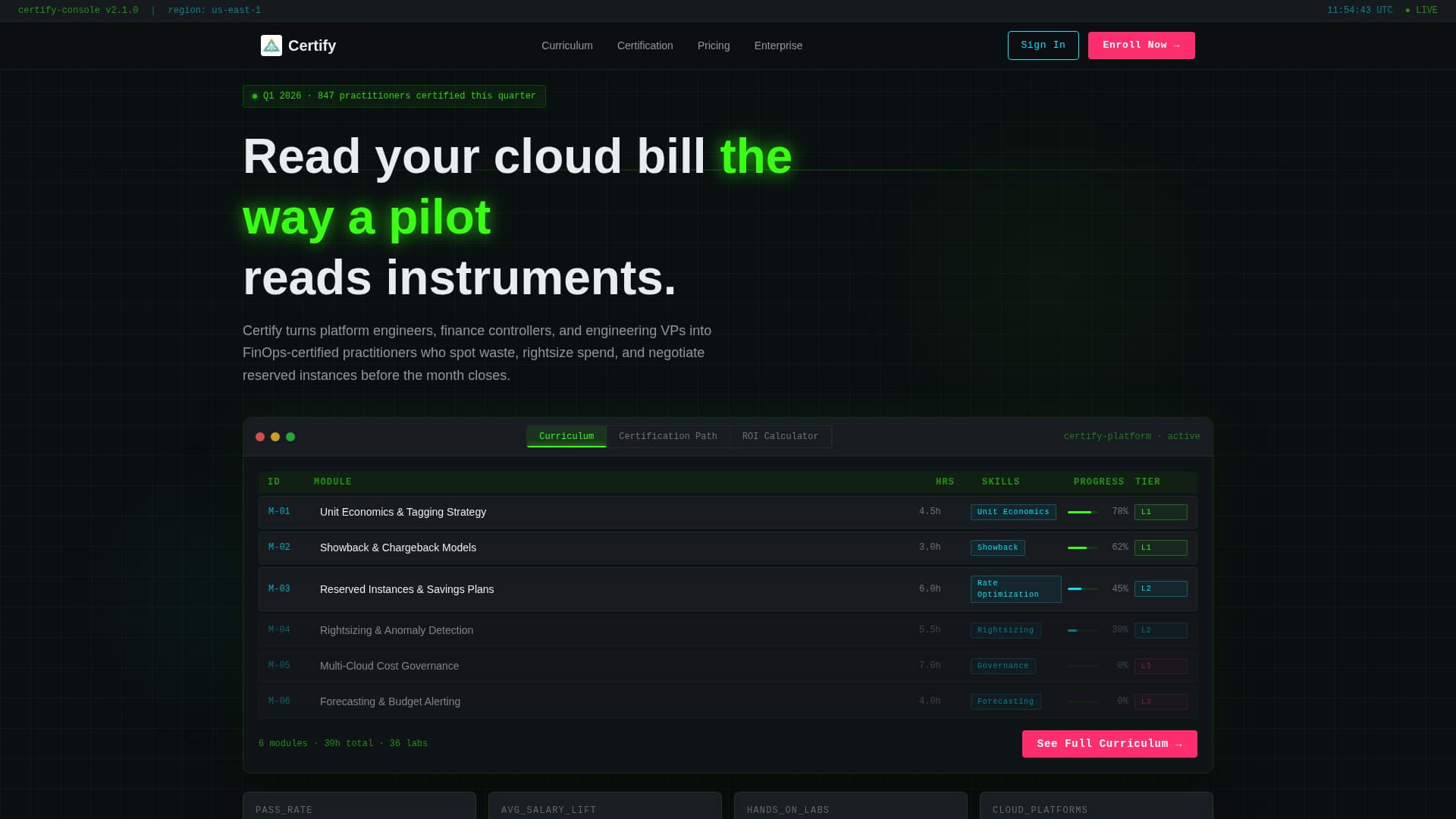Open Forecasting & Budget Alerting module
The image size is (1456, 819).
[390, 702]
